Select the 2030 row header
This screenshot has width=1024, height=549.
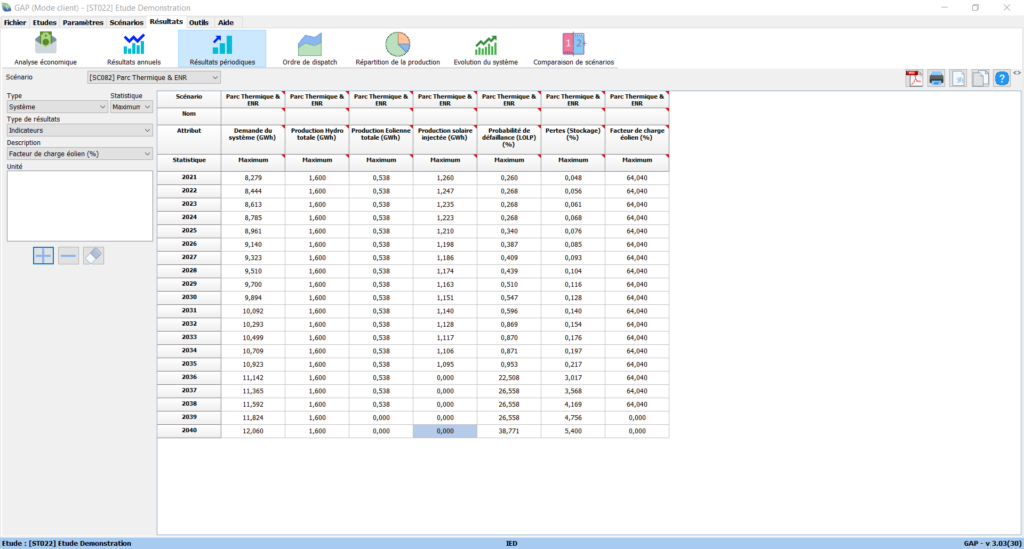[x=189, y=297]
